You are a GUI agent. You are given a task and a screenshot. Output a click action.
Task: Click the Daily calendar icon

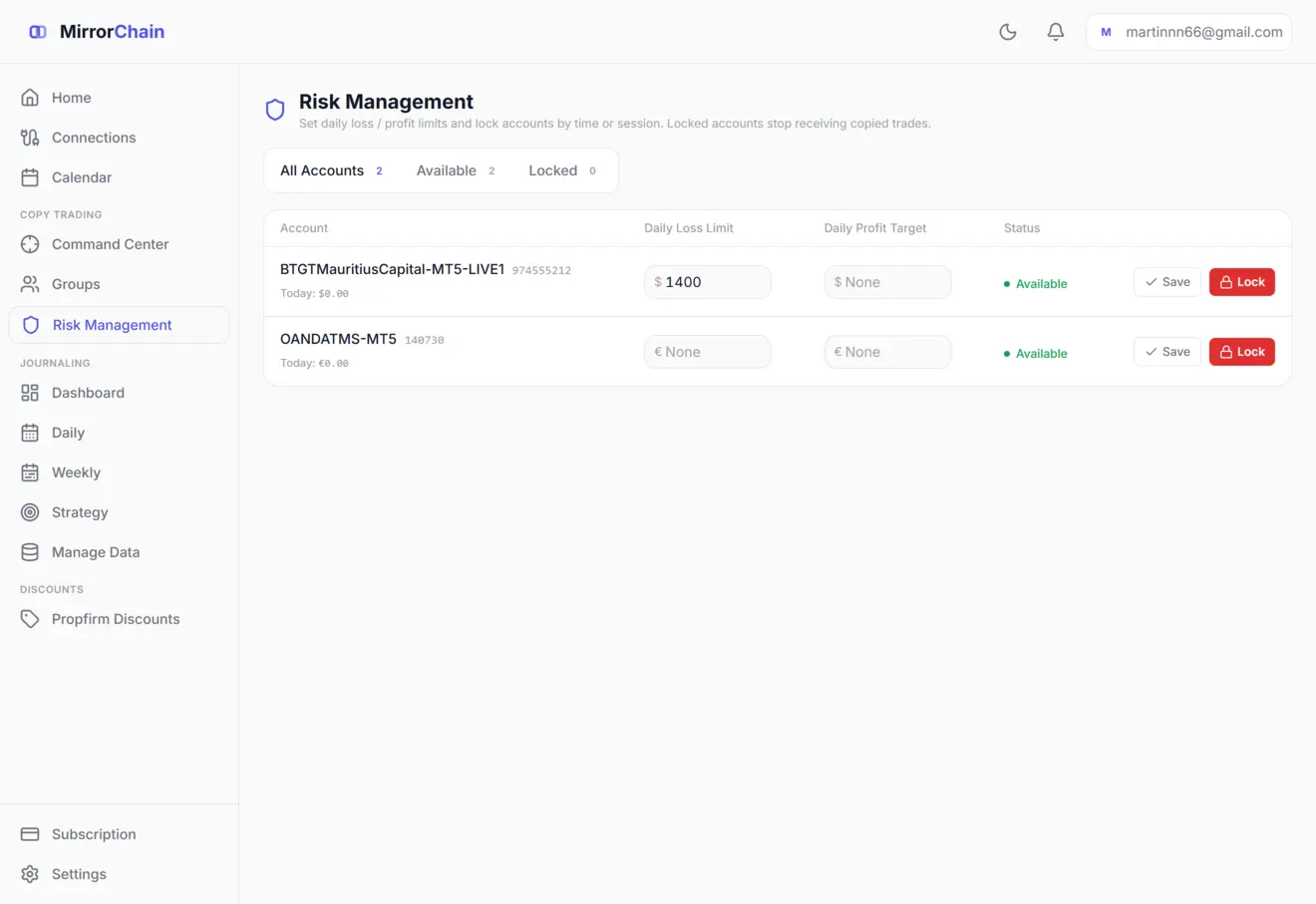[x=30, y=433]
